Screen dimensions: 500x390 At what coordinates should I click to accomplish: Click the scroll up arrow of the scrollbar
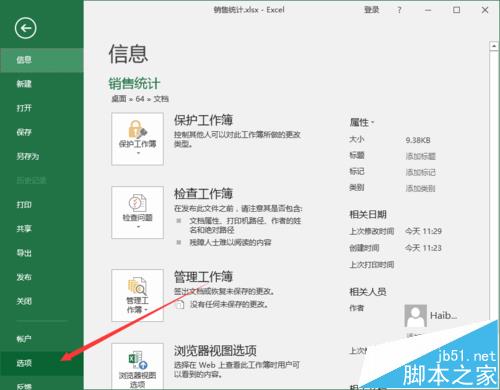click(494, 46)
